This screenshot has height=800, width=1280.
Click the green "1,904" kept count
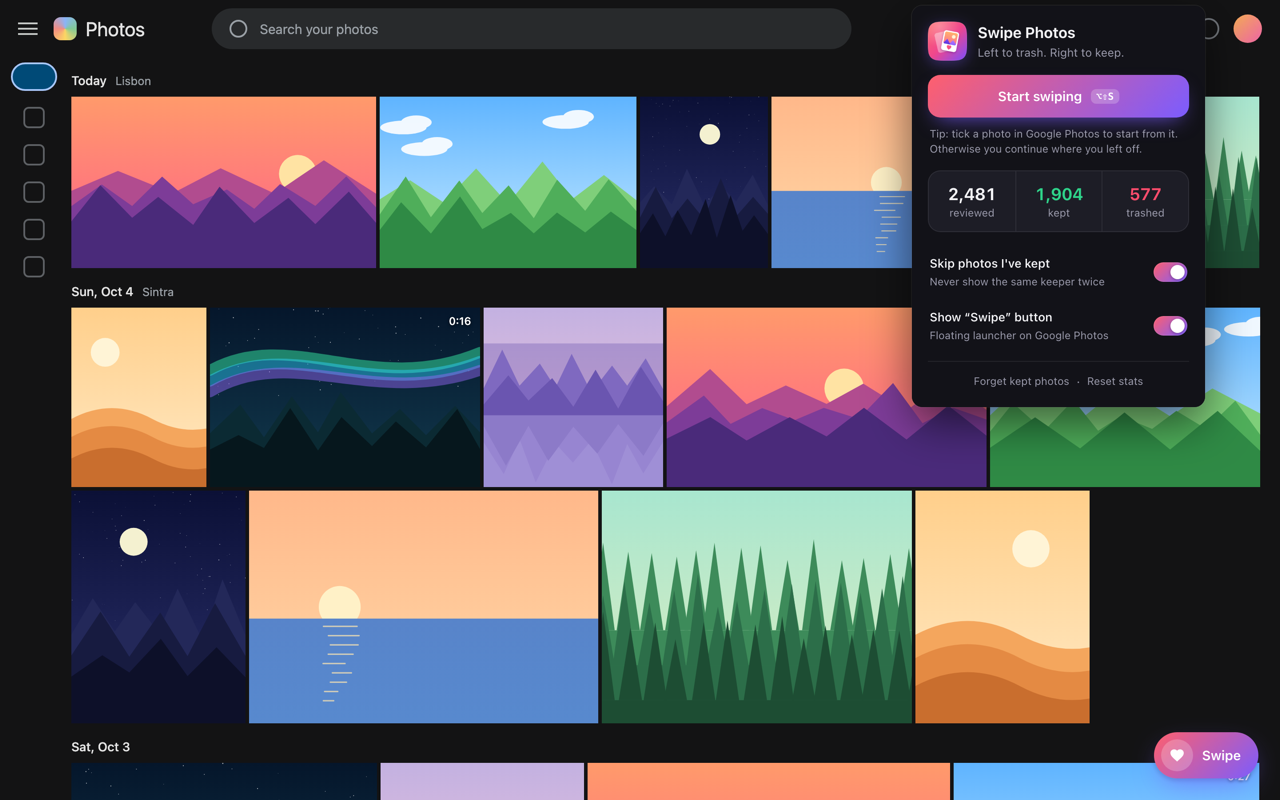click(x=1059, y=194)
